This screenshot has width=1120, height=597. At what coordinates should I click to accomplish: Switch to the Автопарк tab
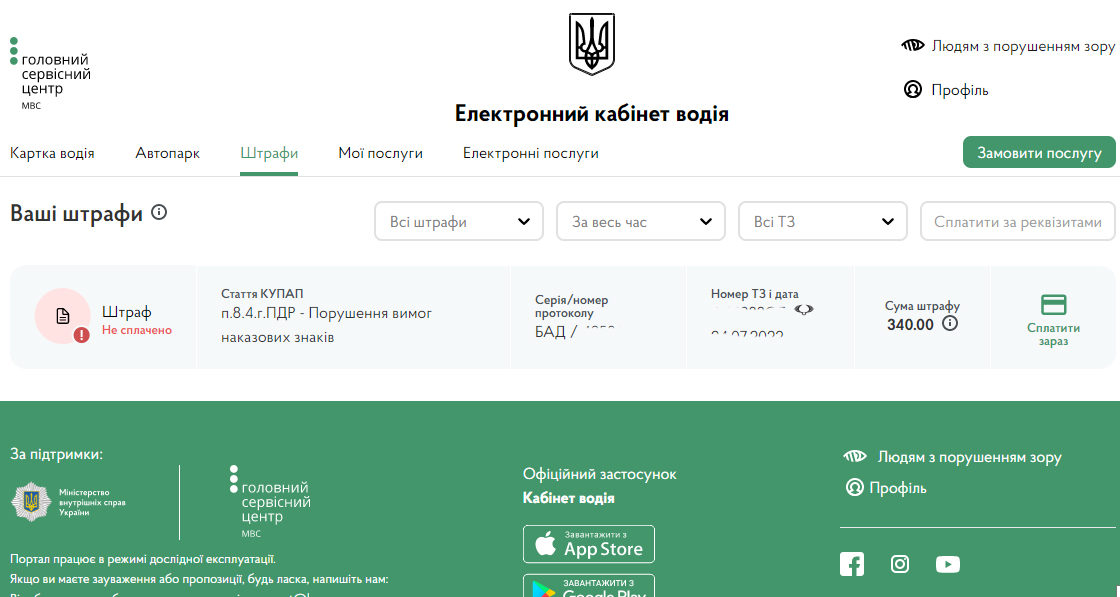tap(167, 153)
